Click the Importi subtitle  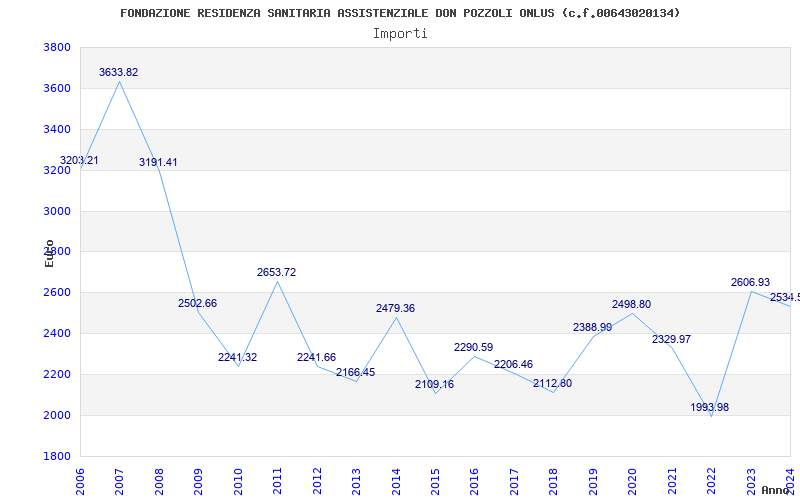pyautogui.click(x=400, y=34)
